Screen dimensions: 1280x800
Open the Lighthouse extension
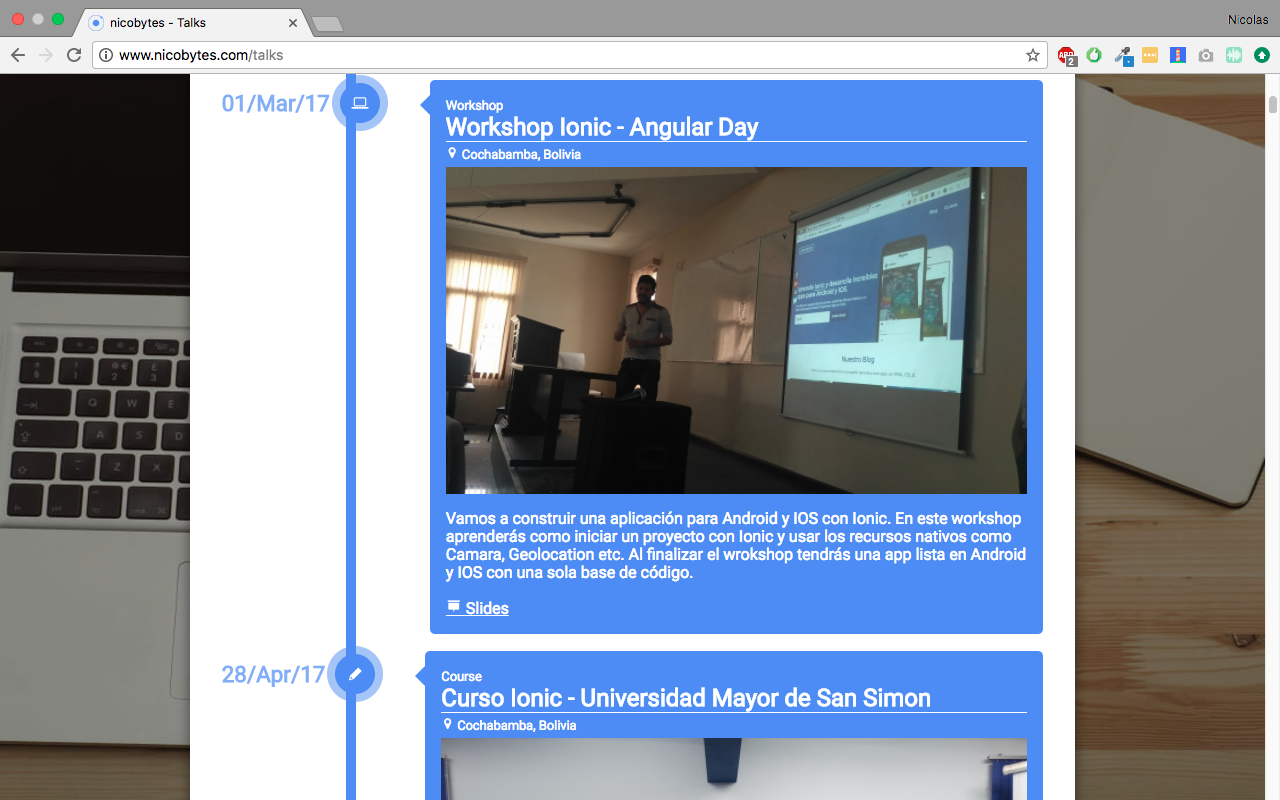[1178, 55]
